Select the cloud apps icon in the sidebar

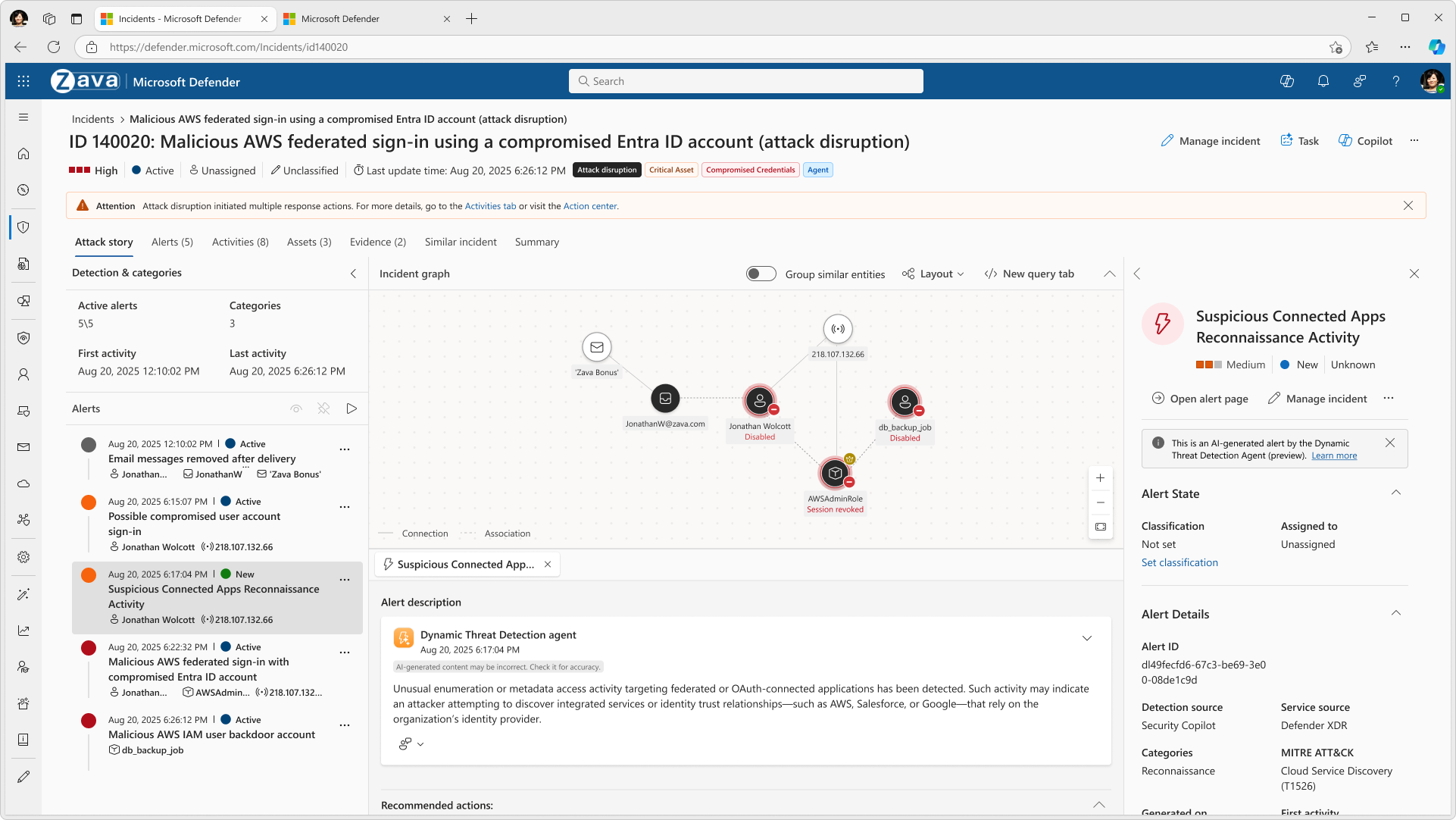(23, 484)
